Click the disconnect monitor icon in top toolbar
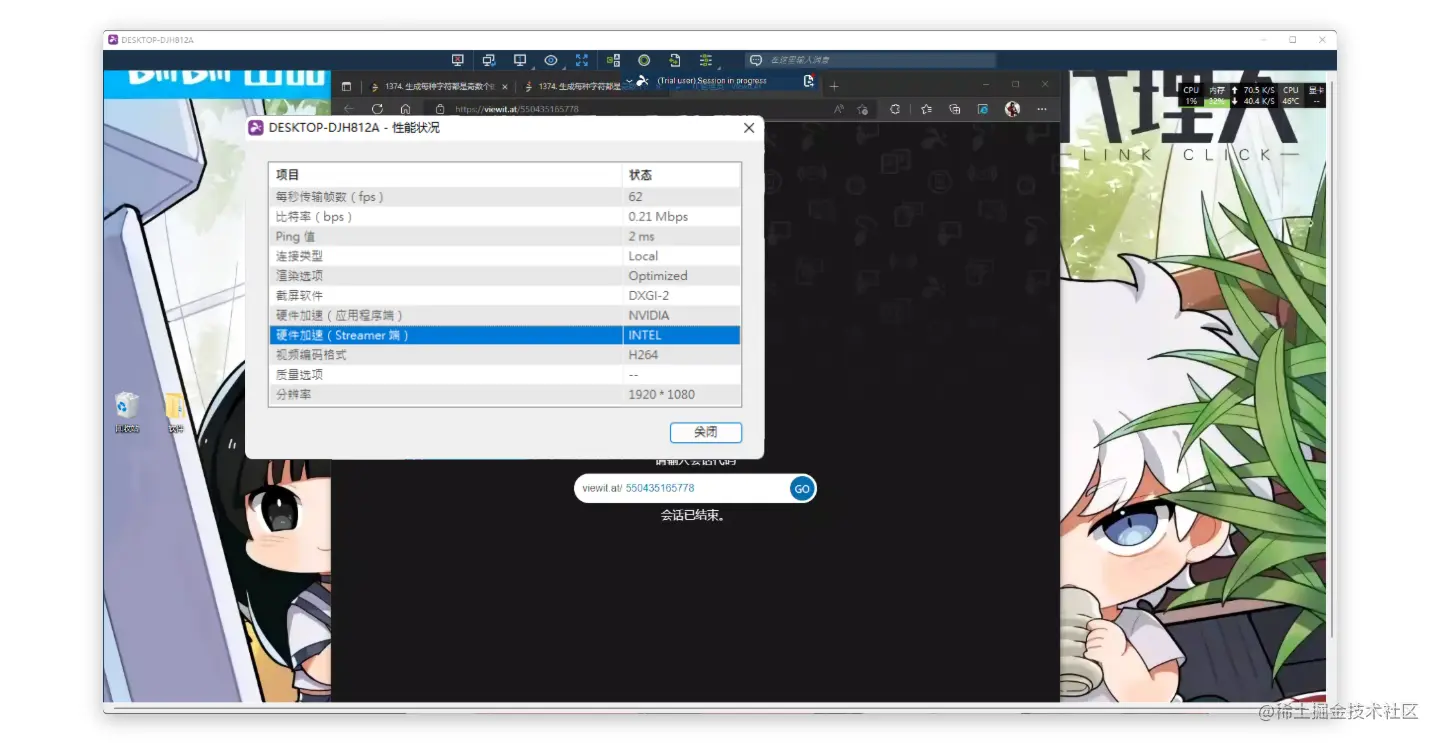 [458, 60]
